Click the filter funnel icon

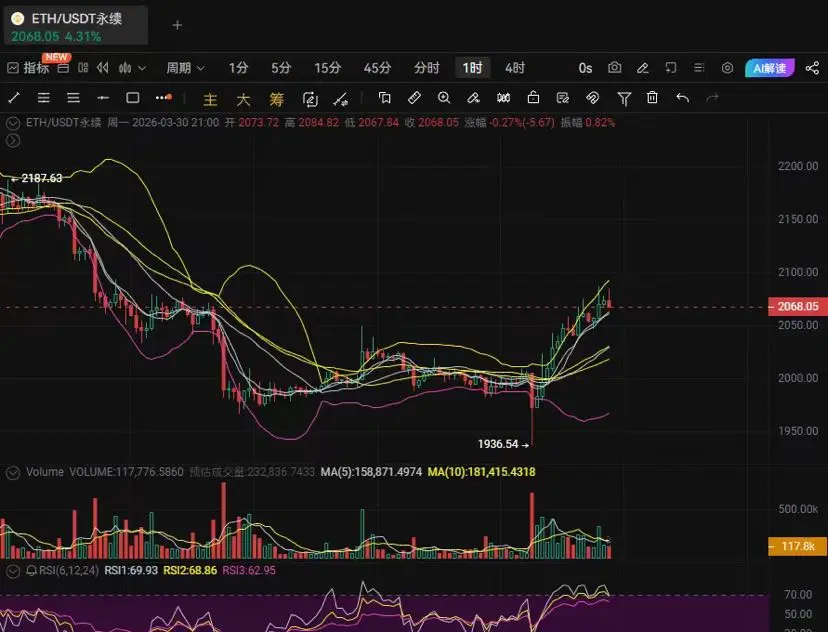(624, 98)
